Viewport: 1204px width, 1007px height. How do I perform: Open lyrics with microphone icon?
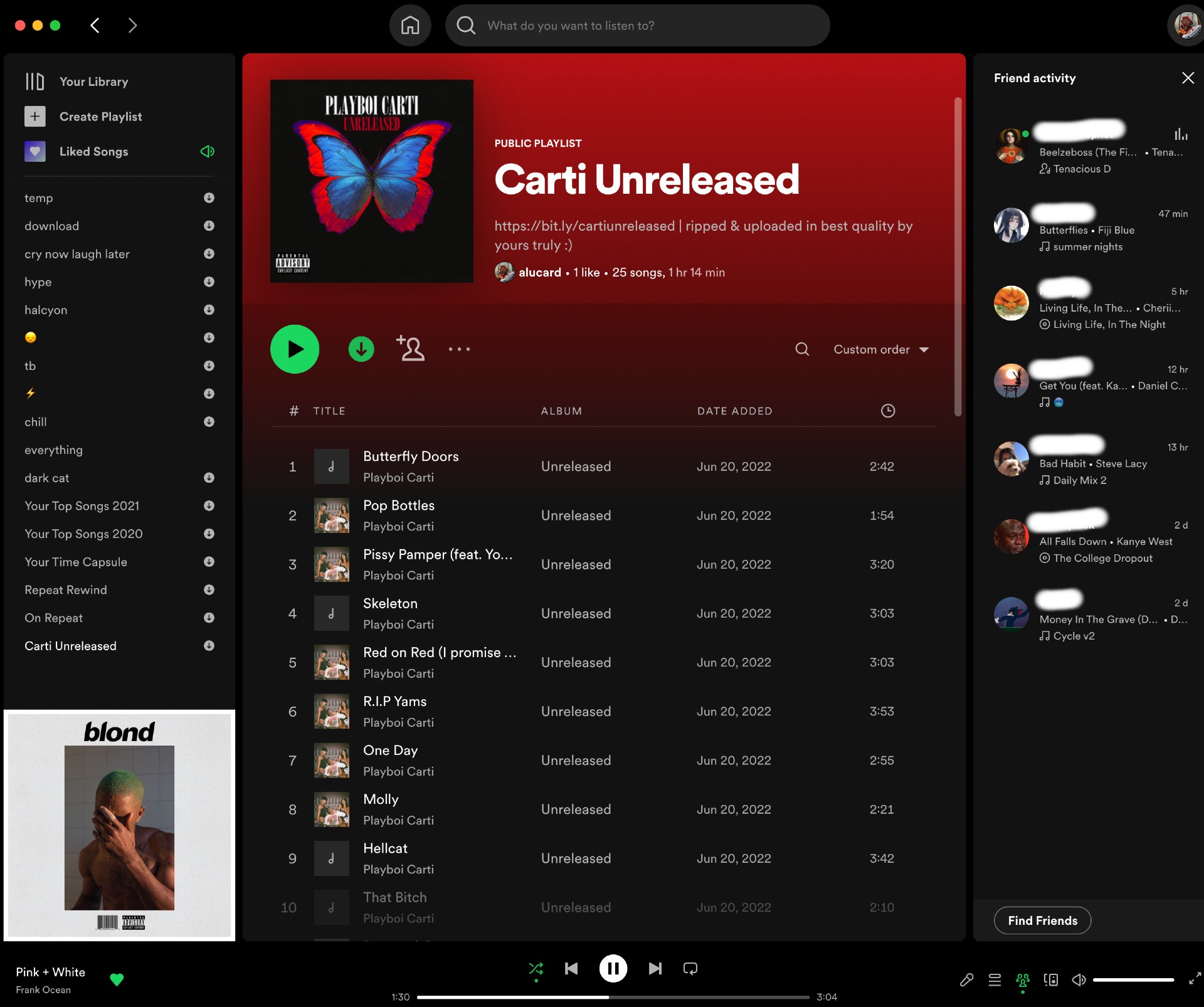click(966, 979)
